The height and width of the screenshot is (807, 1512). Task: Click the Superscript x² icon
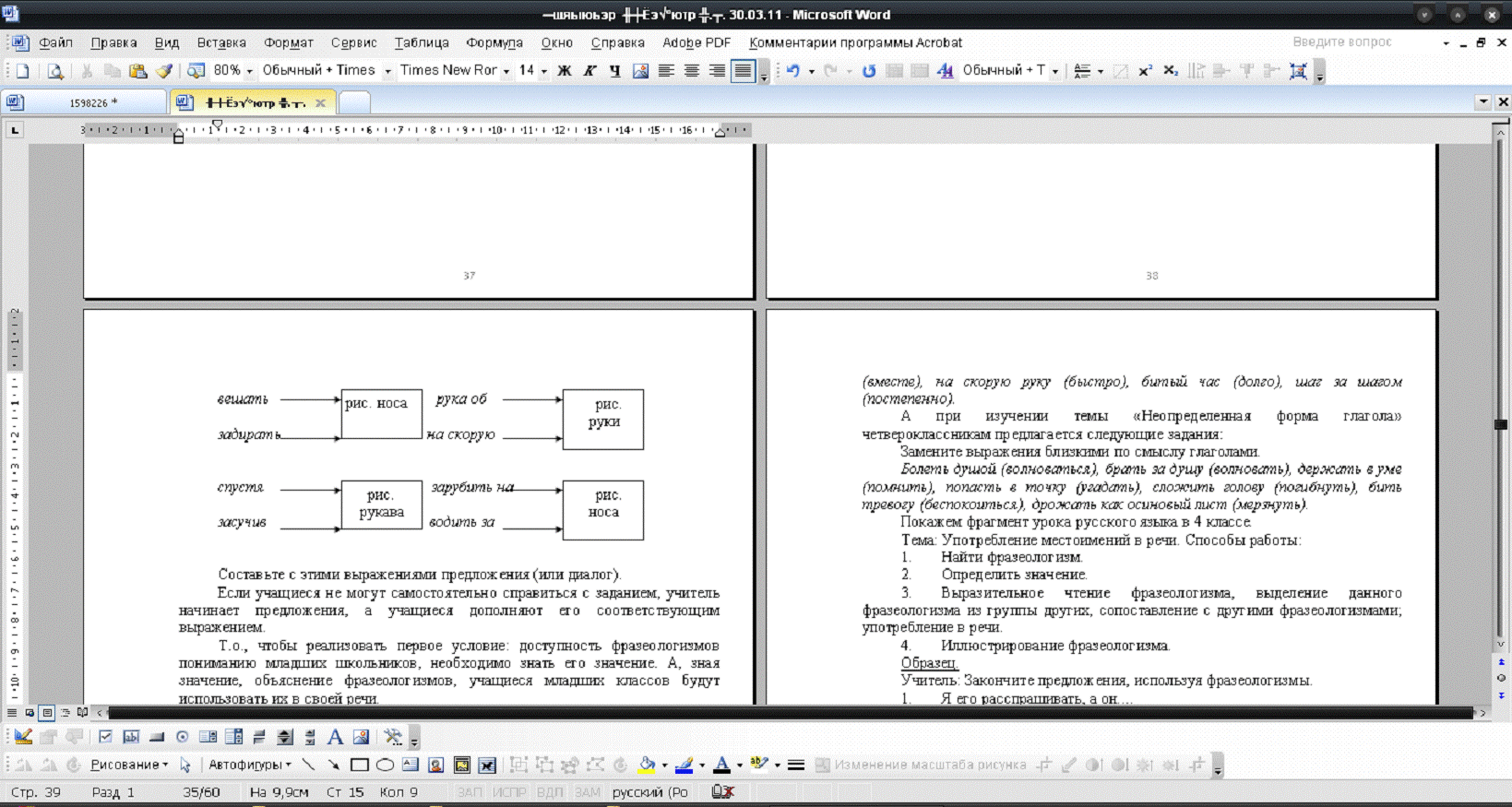click(x=1145, y=71)
